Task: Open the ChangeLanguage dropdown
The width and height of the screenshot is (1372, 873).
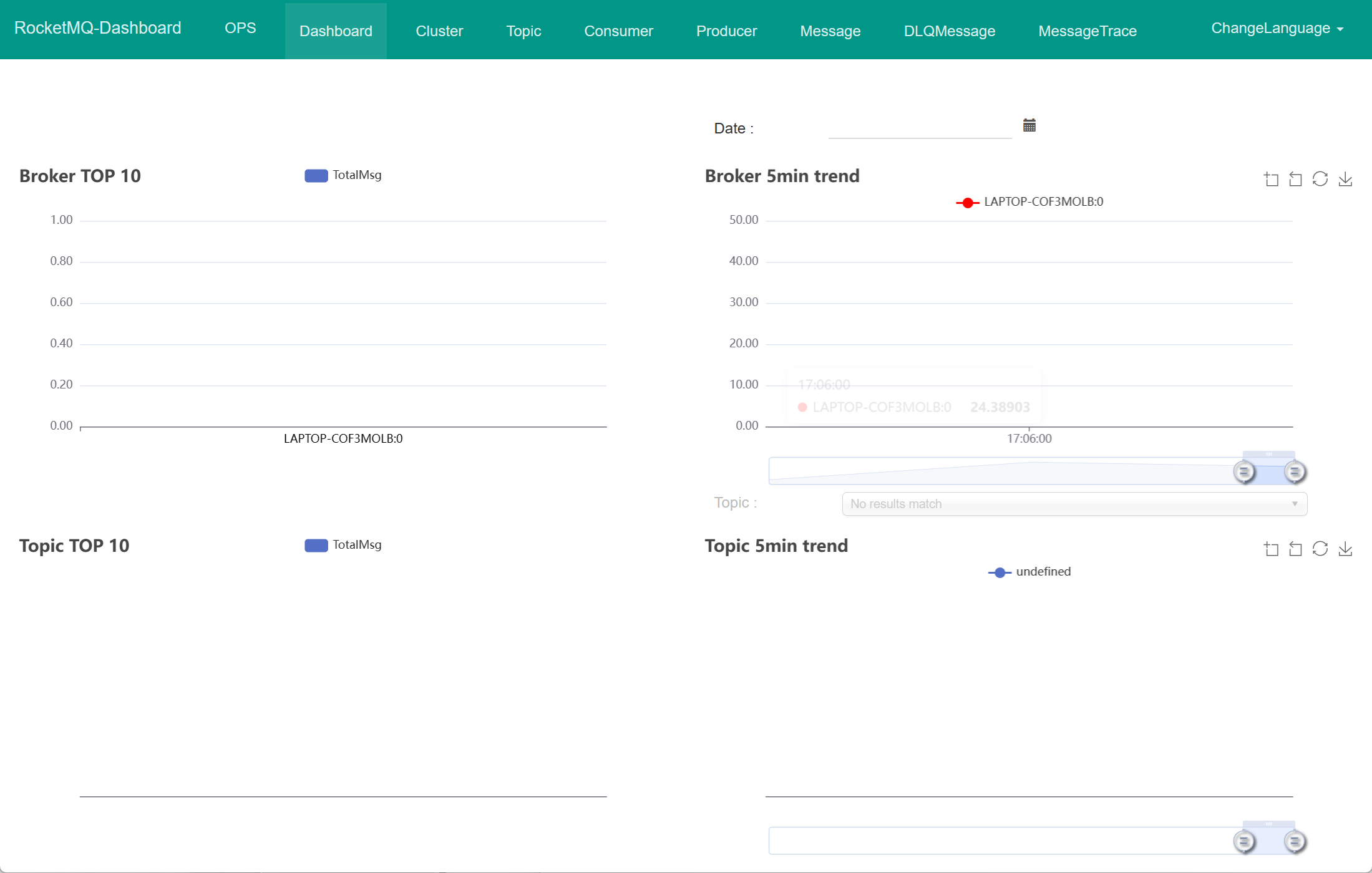Action: point(1277,29)
